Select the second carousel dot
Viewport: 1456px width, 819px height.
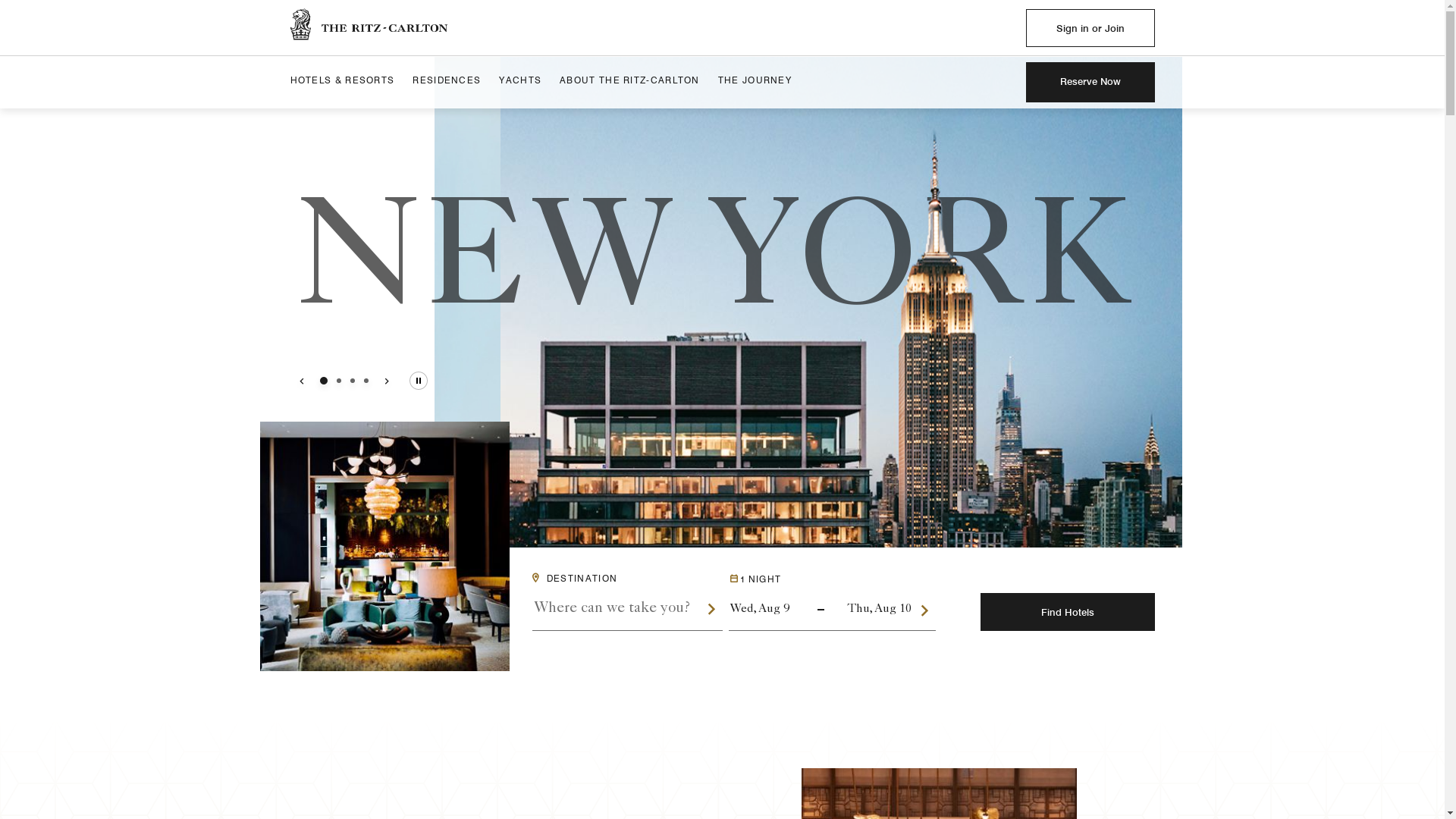339,381
